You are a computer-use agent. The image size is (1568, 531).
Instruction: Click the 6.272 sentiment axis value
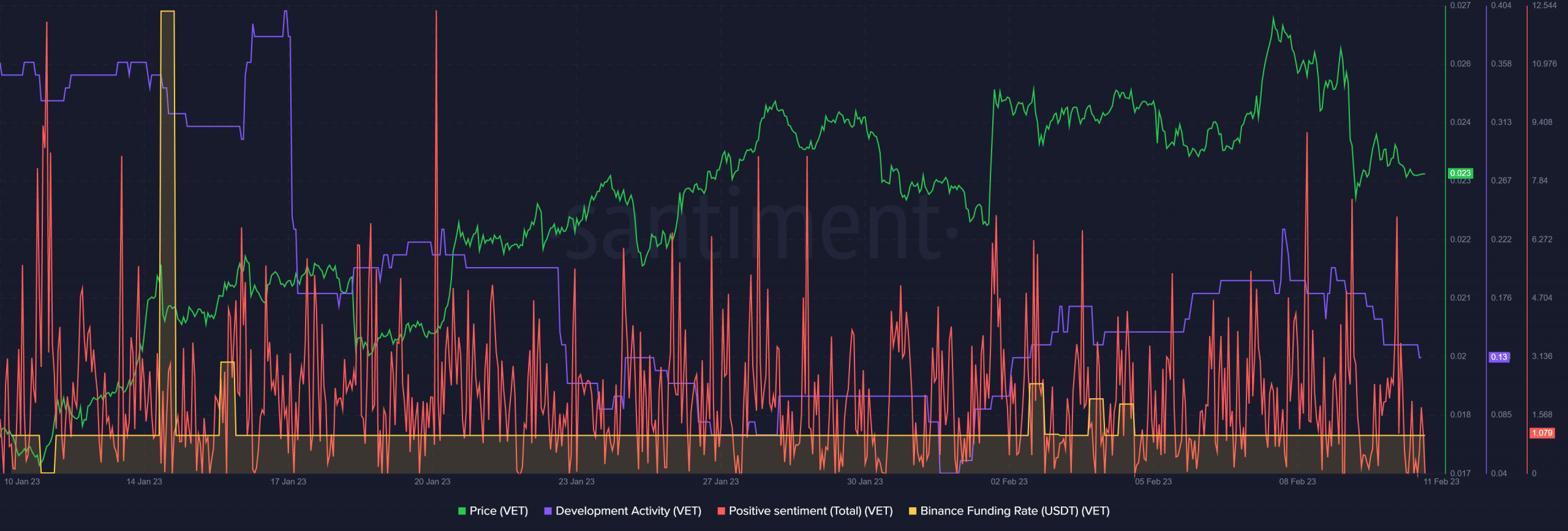[1542, 239]
